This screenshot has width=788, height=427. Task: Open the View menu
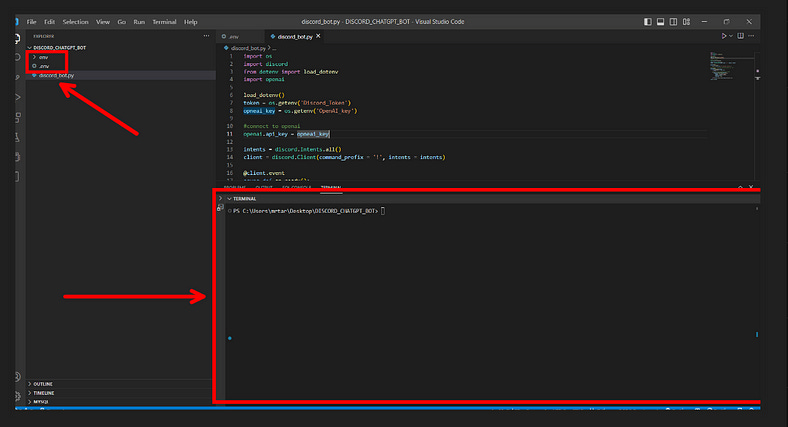[103, 22]
